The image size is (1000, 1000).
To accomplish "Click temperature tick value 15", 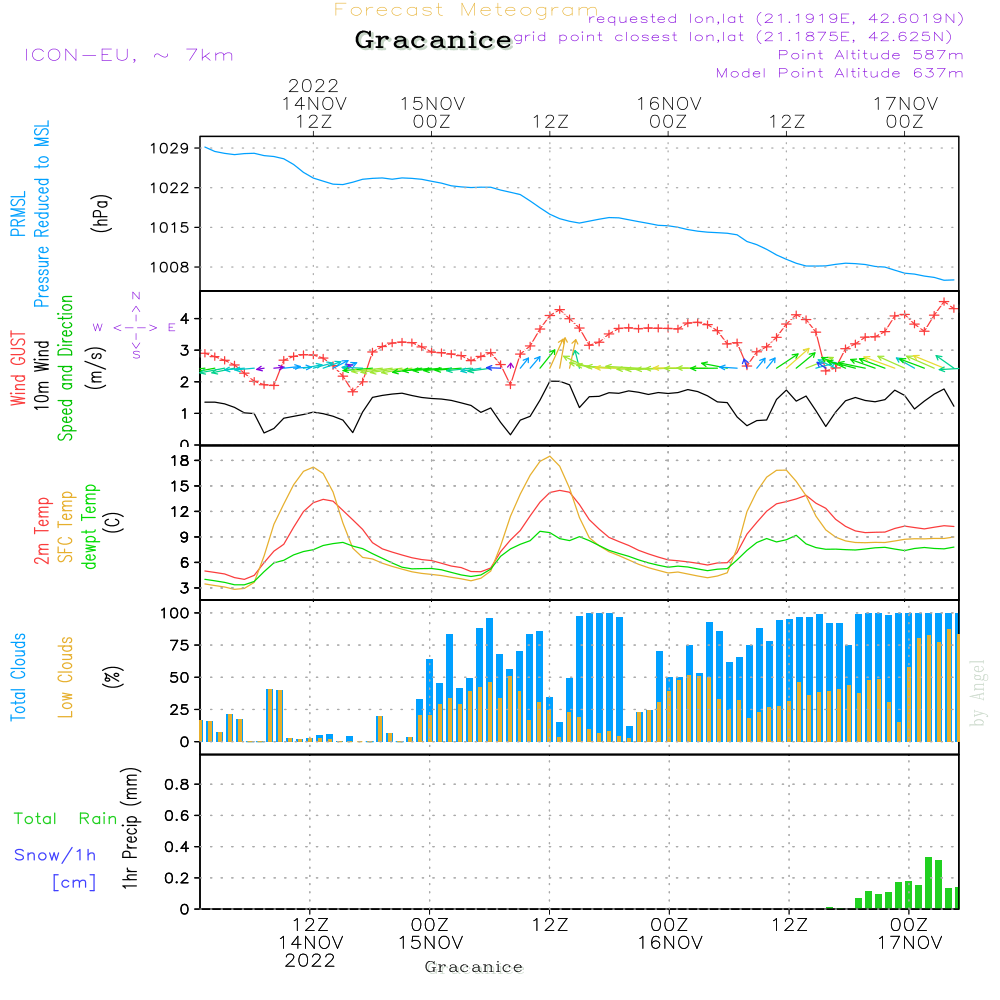I will [x=180, y=486].
